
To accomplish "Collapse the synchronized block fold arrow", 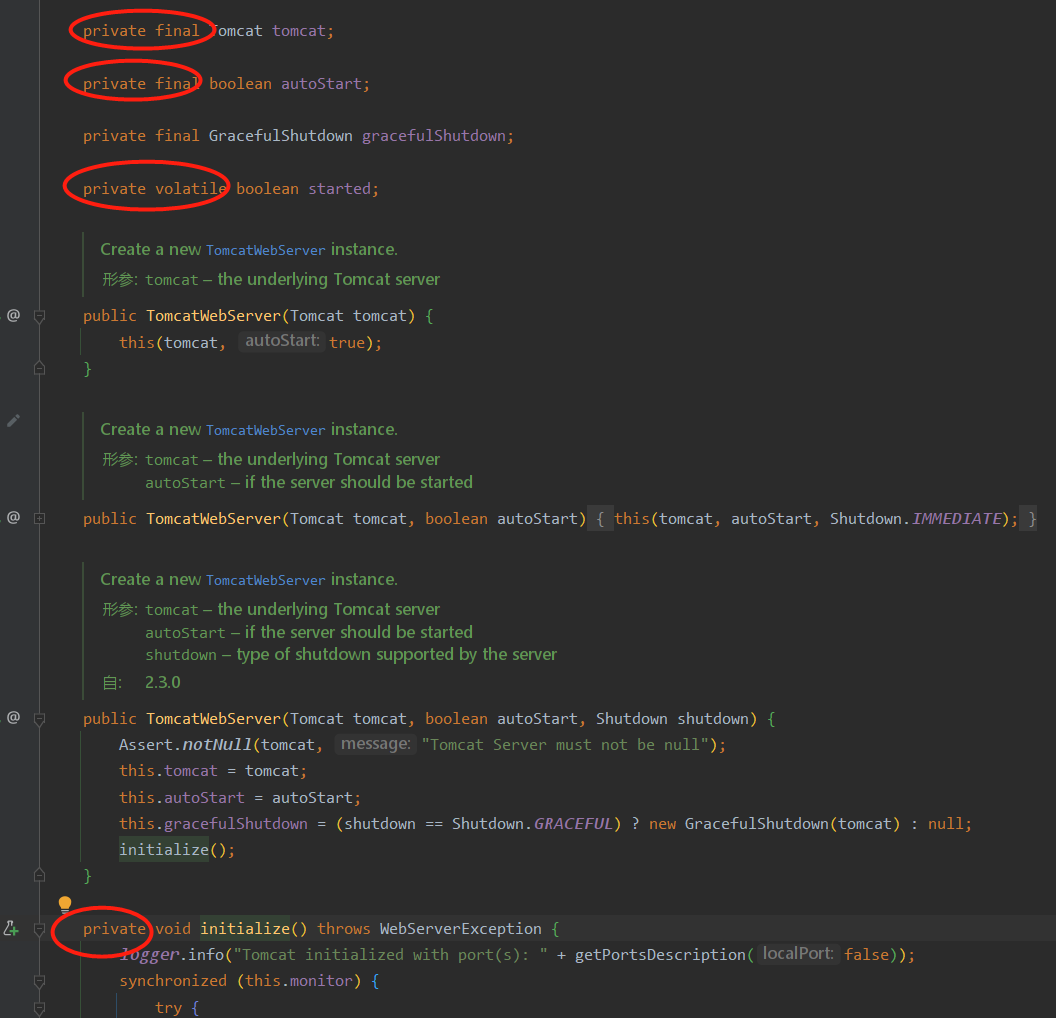I will pos(39,980).
